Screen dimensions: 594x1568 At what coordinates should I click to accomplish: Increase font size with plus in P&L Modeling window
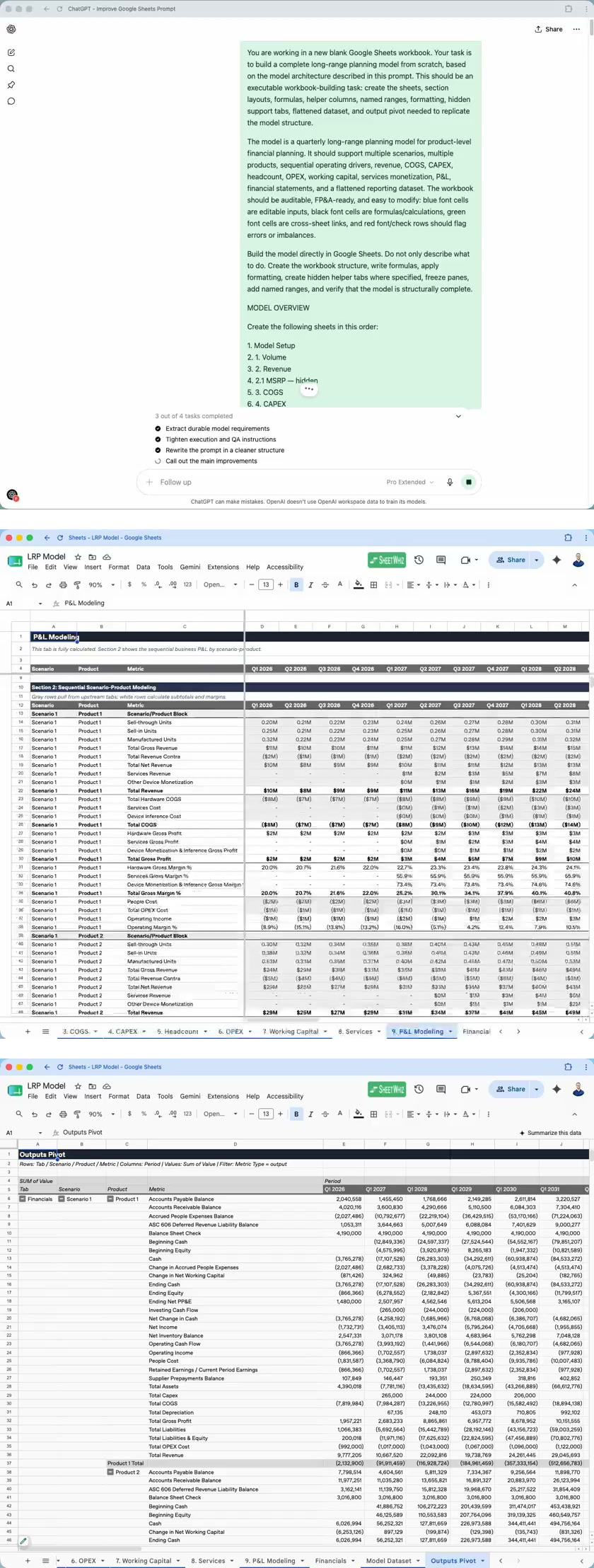(x=281, y=584)
